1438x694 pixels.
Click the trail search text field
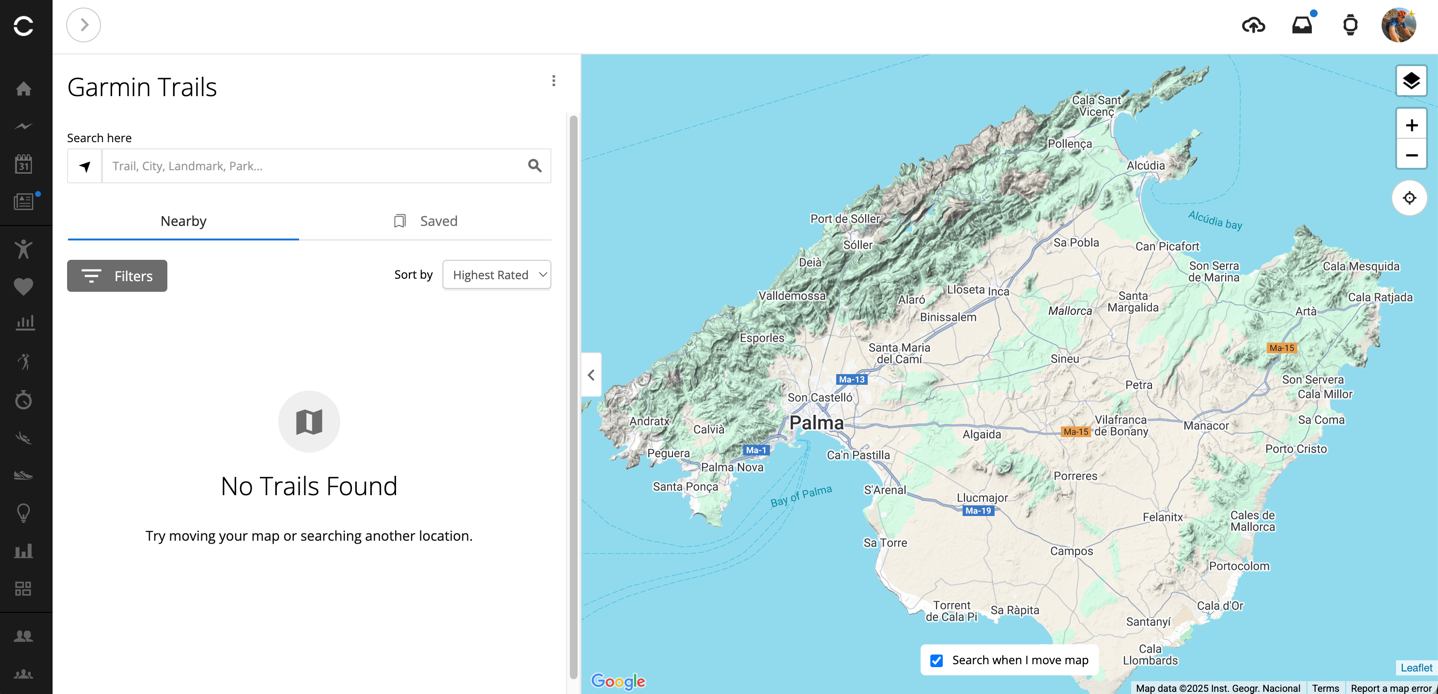pyautogui.click(x=310, y=166)
